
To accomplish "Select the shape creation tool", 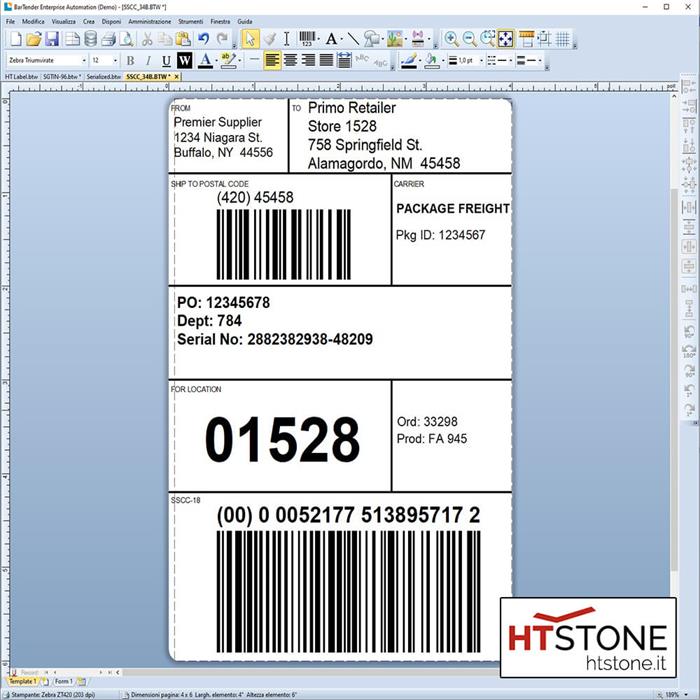I will pyautogui.click(x=371, y=39).
